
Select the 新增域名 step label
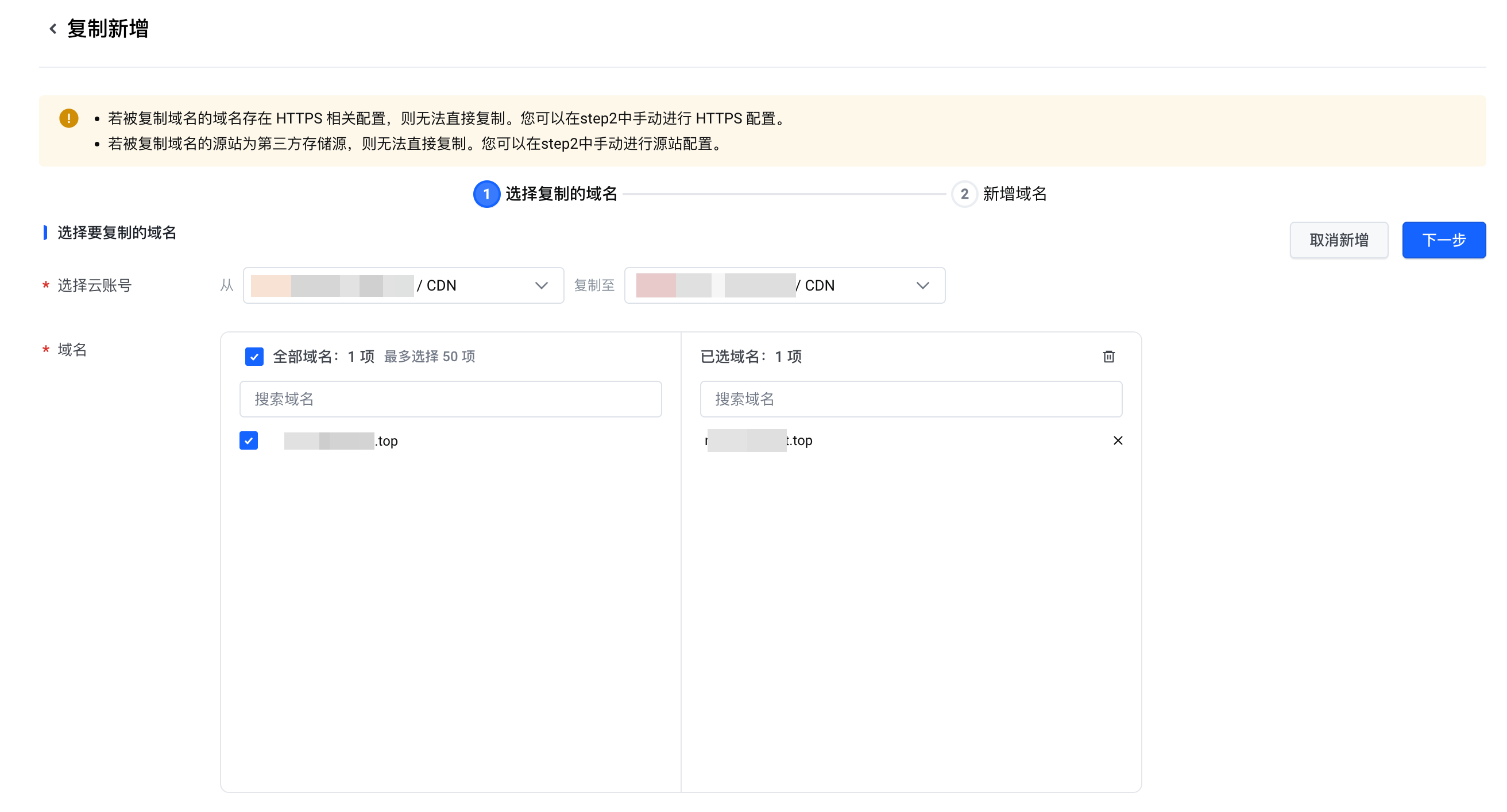pos(1014,194)
